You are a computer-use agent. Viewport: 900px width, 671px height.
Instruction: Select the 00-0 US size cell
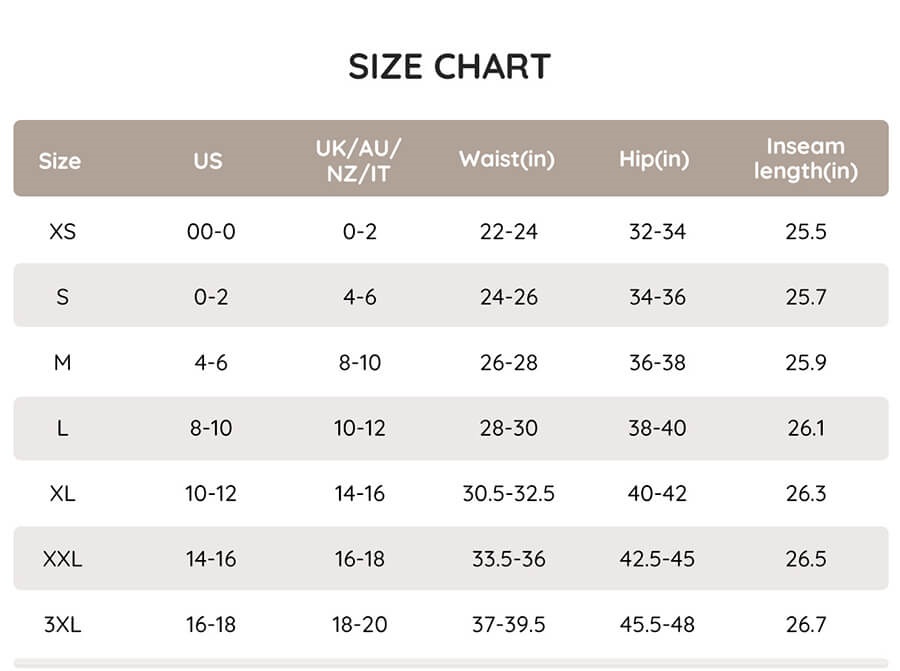pyautogui.click(x=211, y=232)
